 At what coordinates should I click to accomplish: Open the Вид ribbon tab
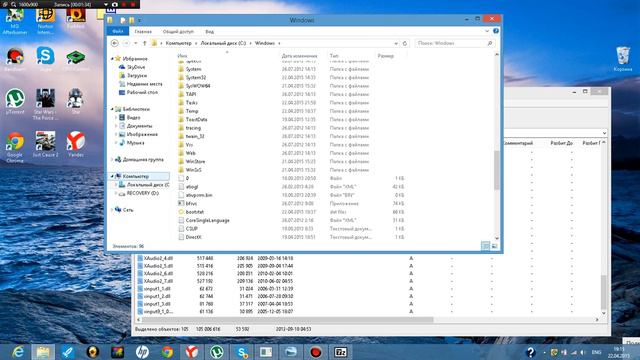coord(209,31)
